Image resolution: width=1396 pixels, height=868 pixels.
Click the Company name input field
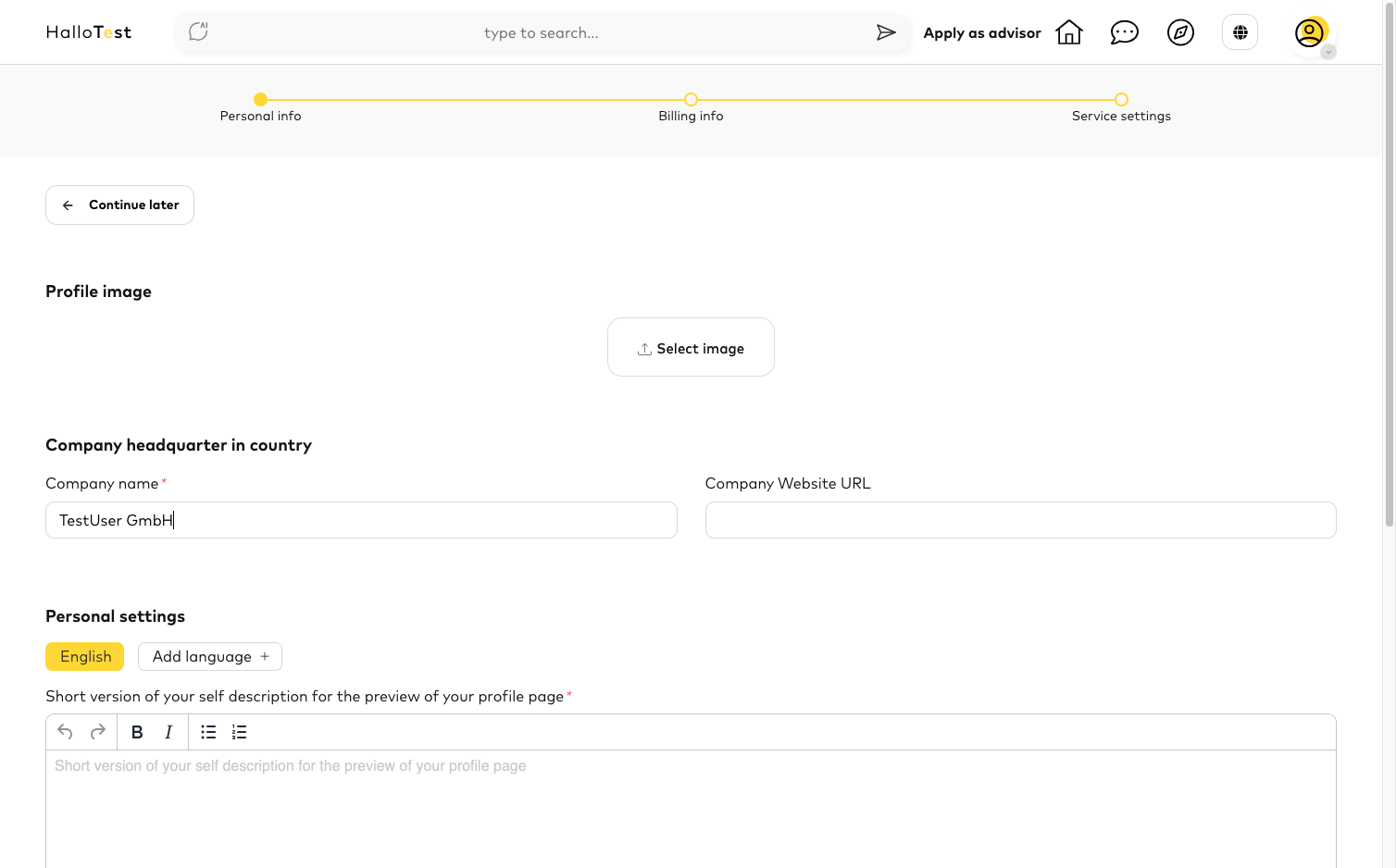click(x=361, y=520)
